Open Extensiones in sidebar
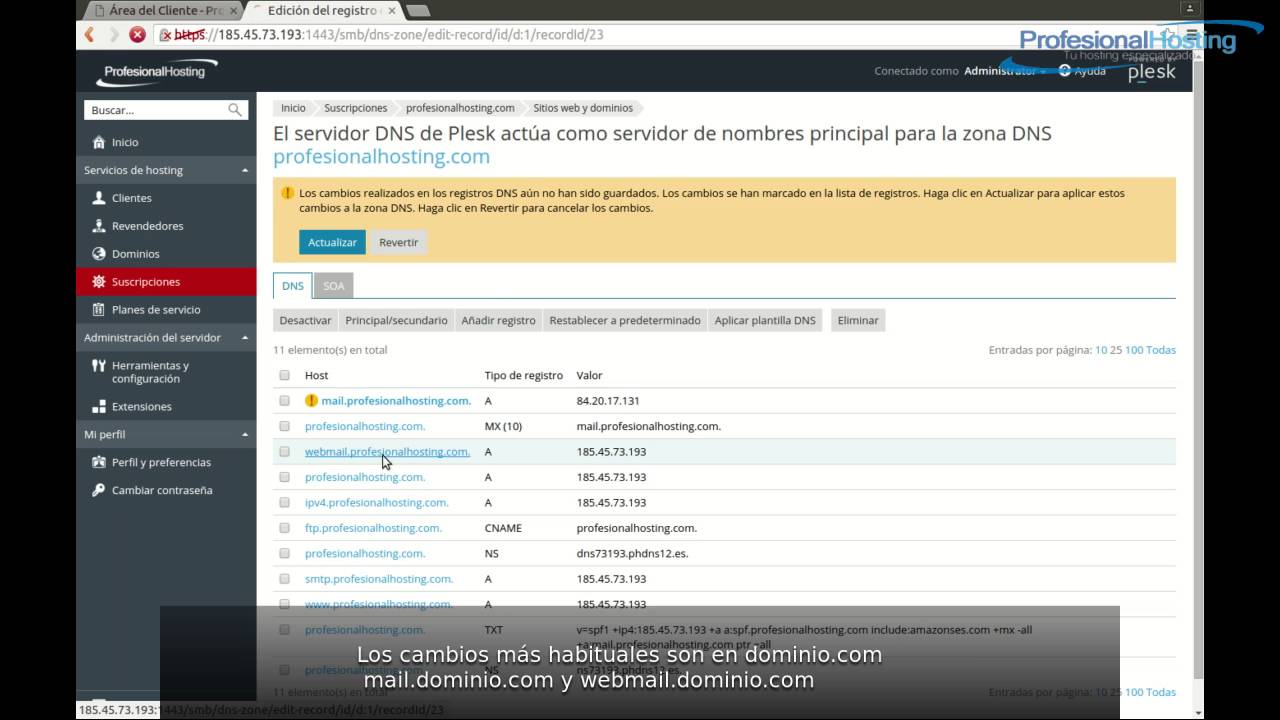 pos(141,407)
